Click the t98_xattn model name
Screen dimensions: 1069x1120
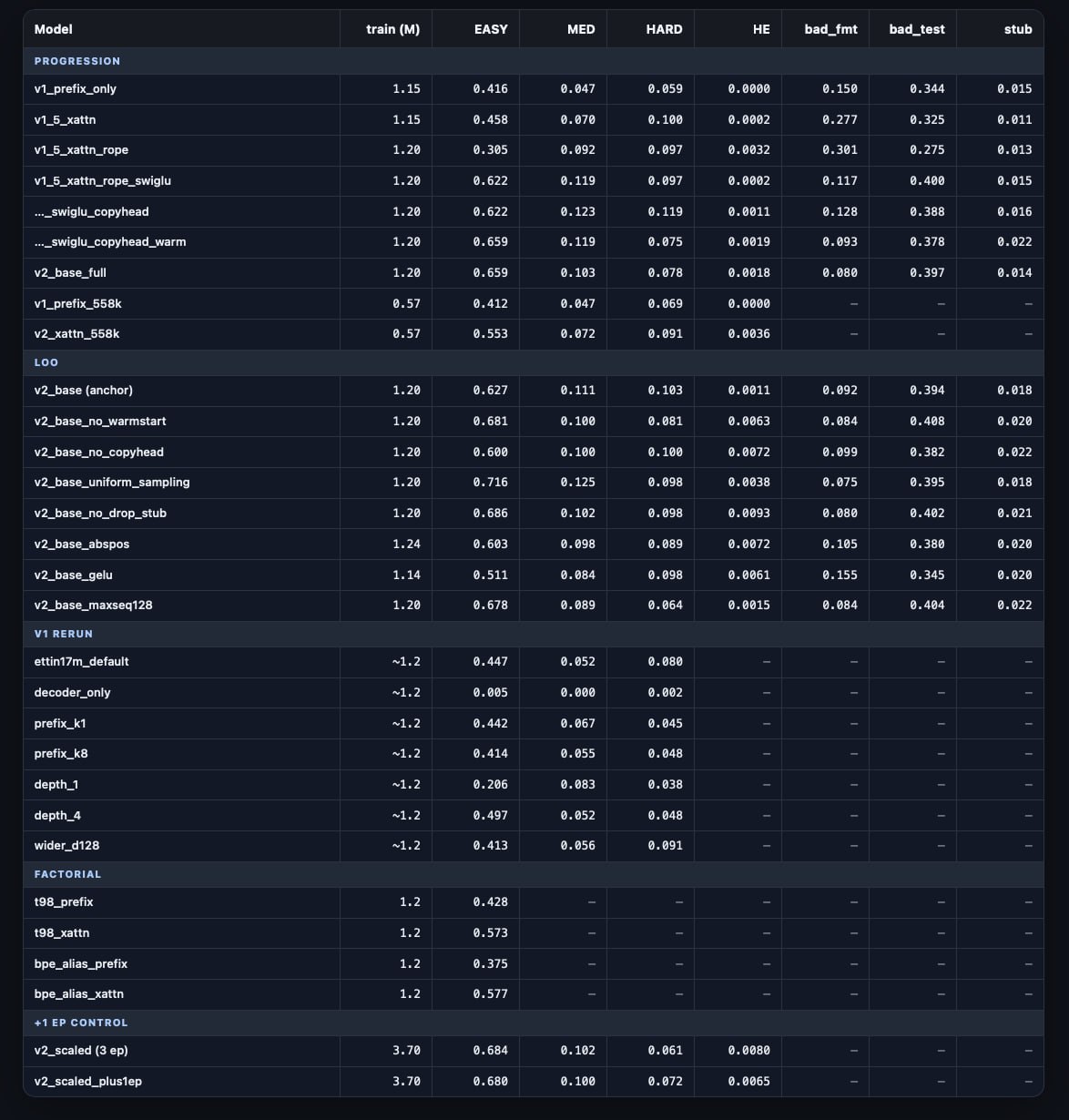point(62,933)
